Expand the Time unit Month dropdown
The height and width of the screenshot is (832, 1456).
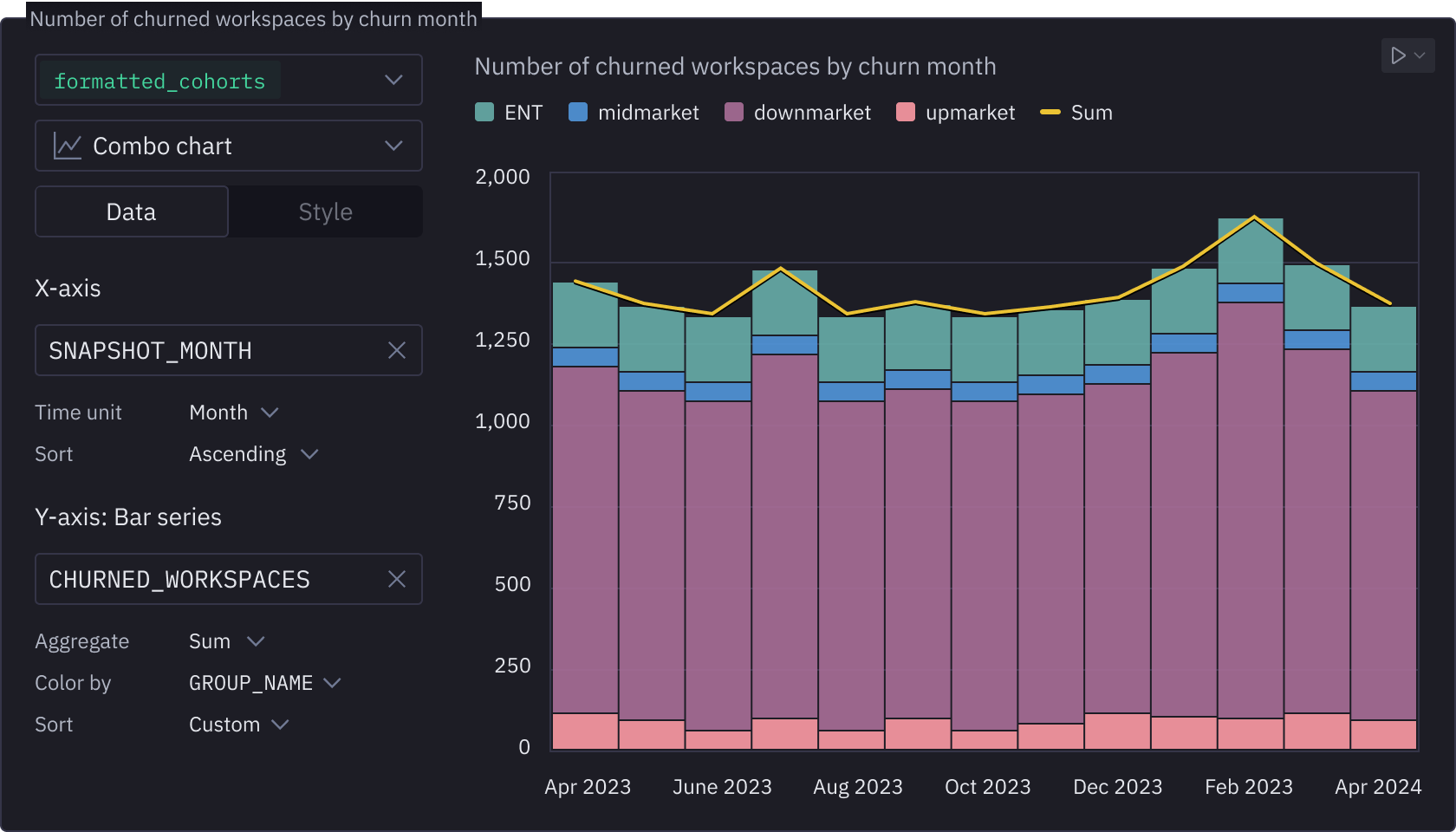click(x=232, y=413)
